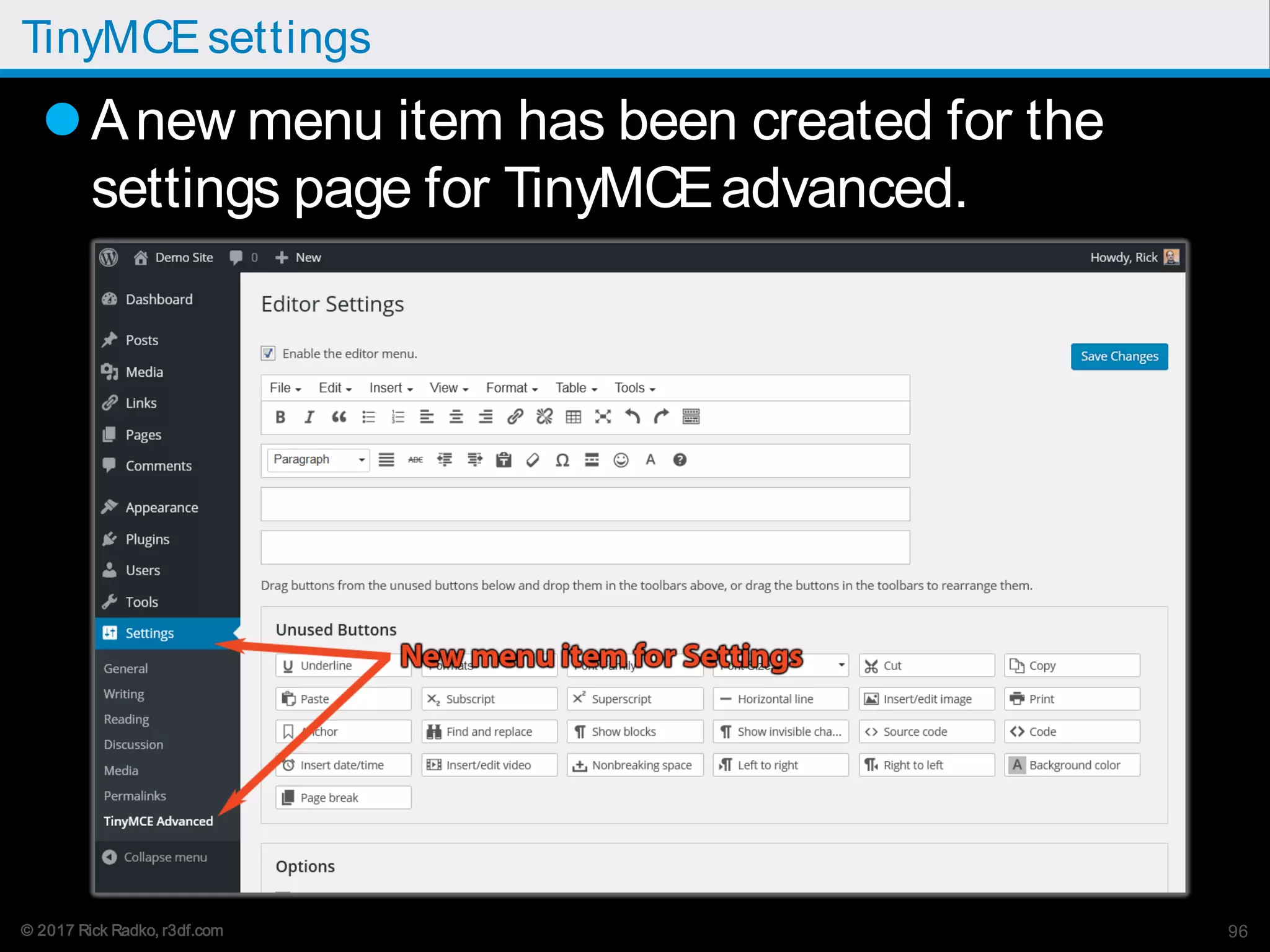Viewport: 1270px width, 952px height.
Task: Click the Save Changes button
Action: pyautogui.click(x=1119, y=356)
